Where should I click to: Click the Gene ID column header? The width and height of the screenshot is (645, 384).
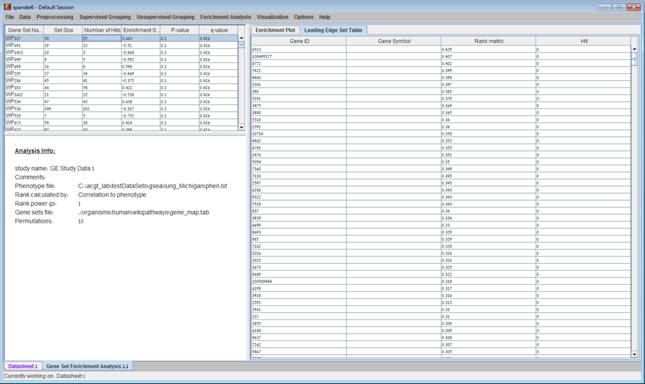[299, 41]
